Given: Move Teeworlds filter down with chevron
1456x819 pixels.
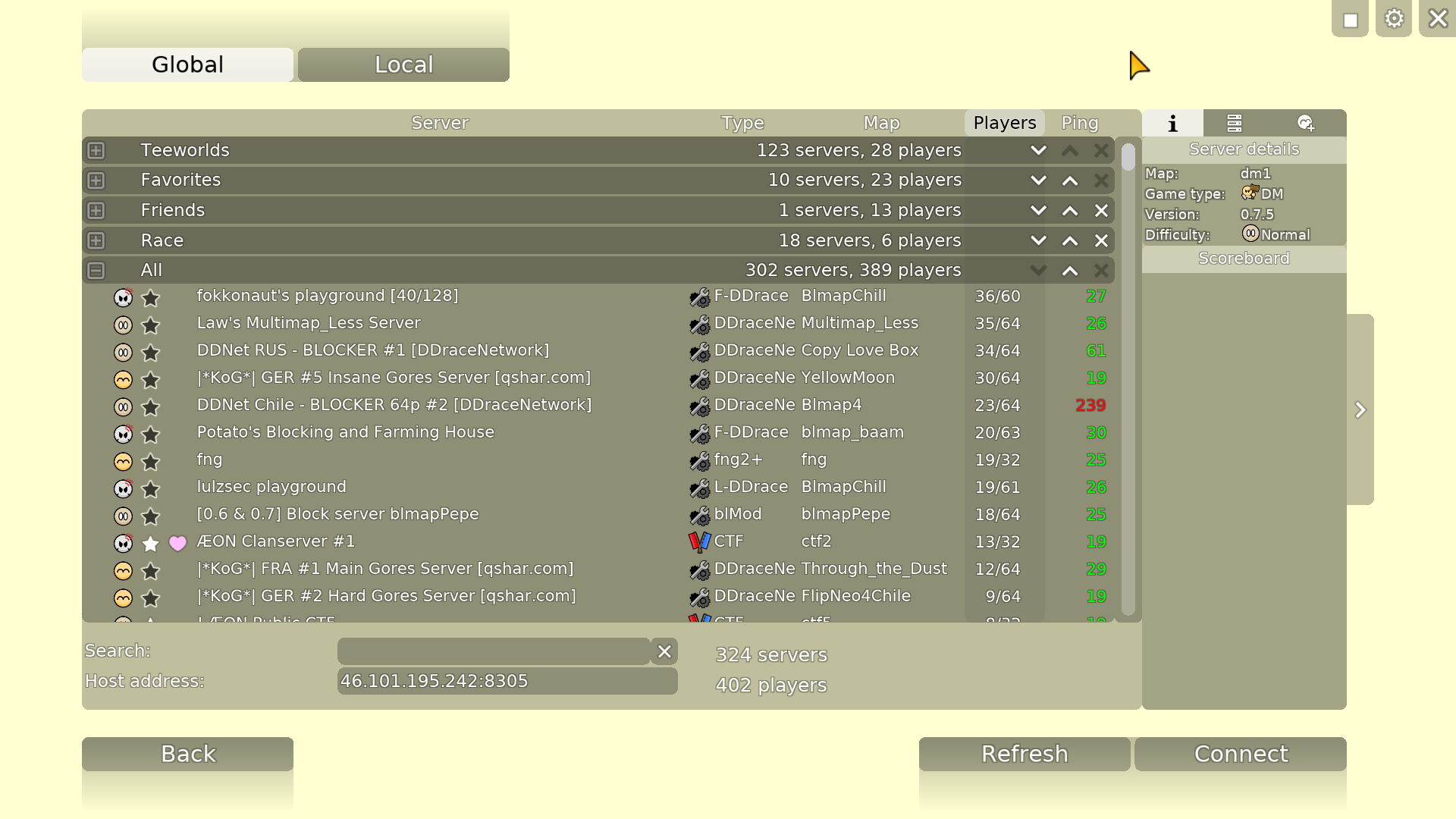Looking at the screenshot, I should tap(1038, 150).
